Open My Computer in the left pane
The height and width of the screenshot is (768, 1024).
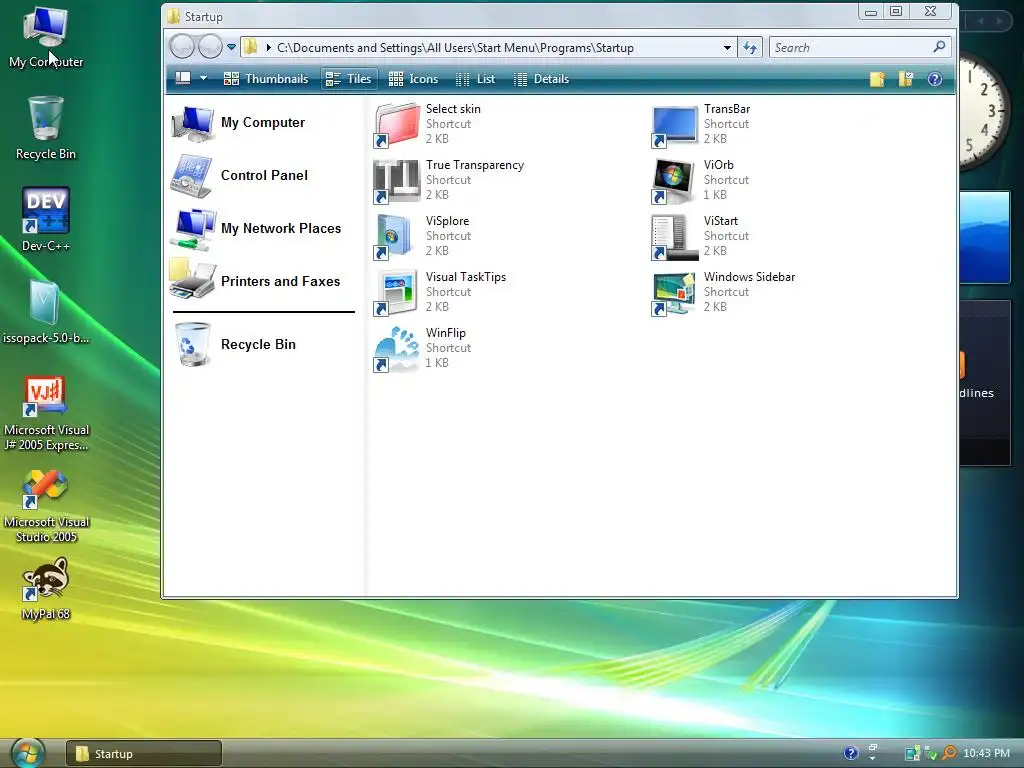click(x=238, y=123)
